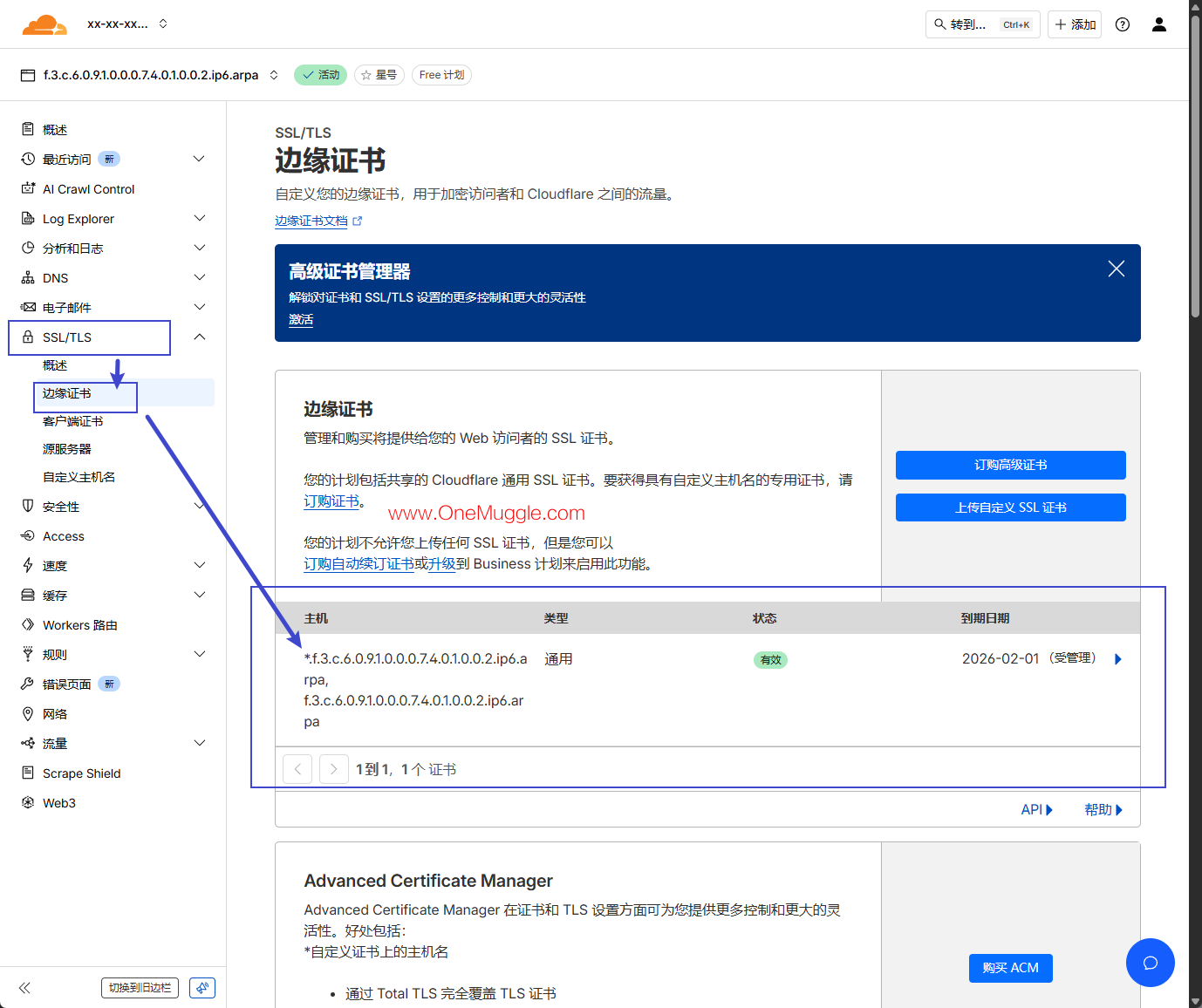Image resolution: width=1202 pixels, height=1008 pixels.
Task: Open 自定义主机名 submenu item
Action: 79,477
